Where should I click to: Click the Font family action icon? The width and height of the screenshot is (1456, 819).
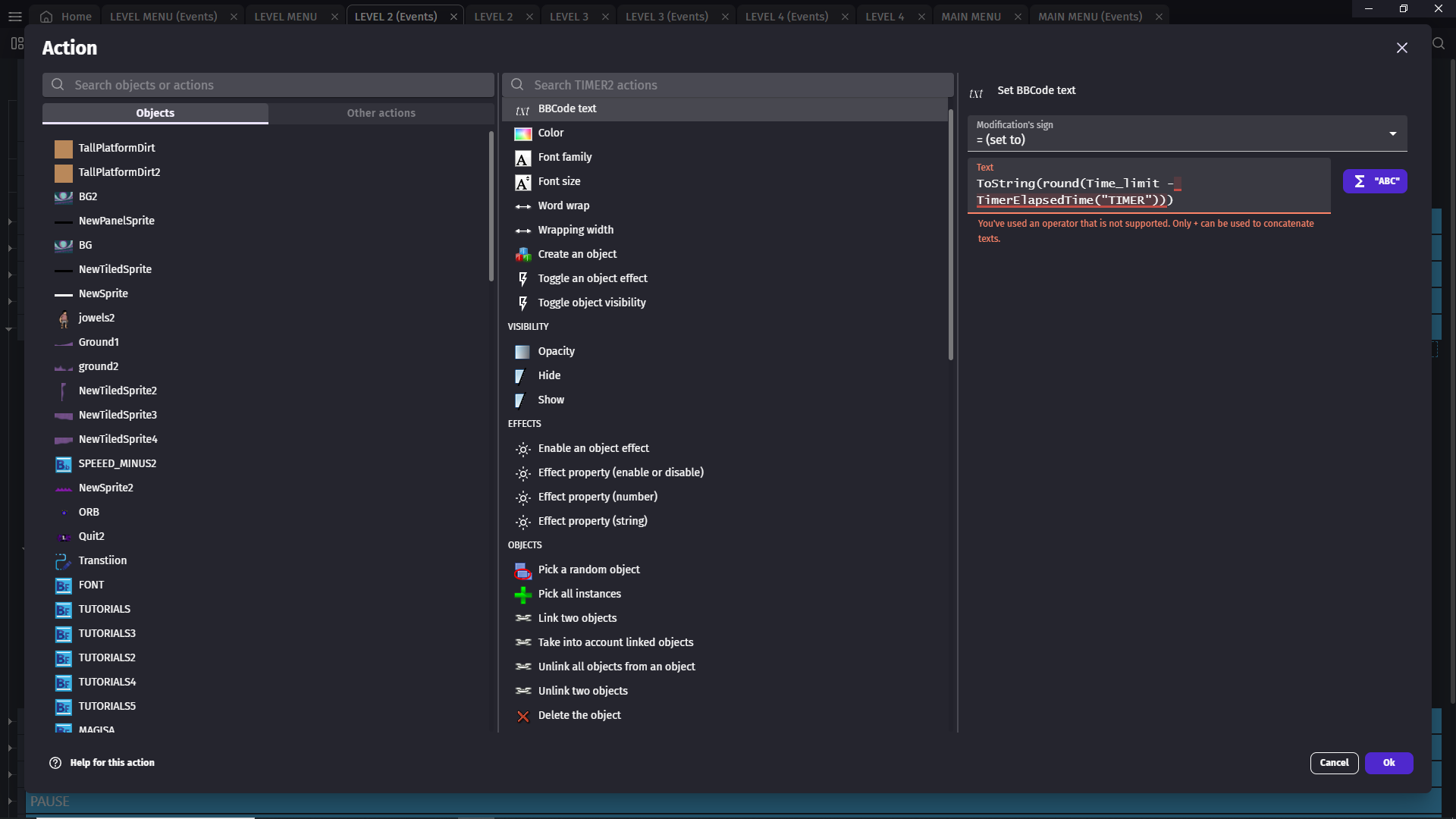pyautogui.click(x=522, y=158)
